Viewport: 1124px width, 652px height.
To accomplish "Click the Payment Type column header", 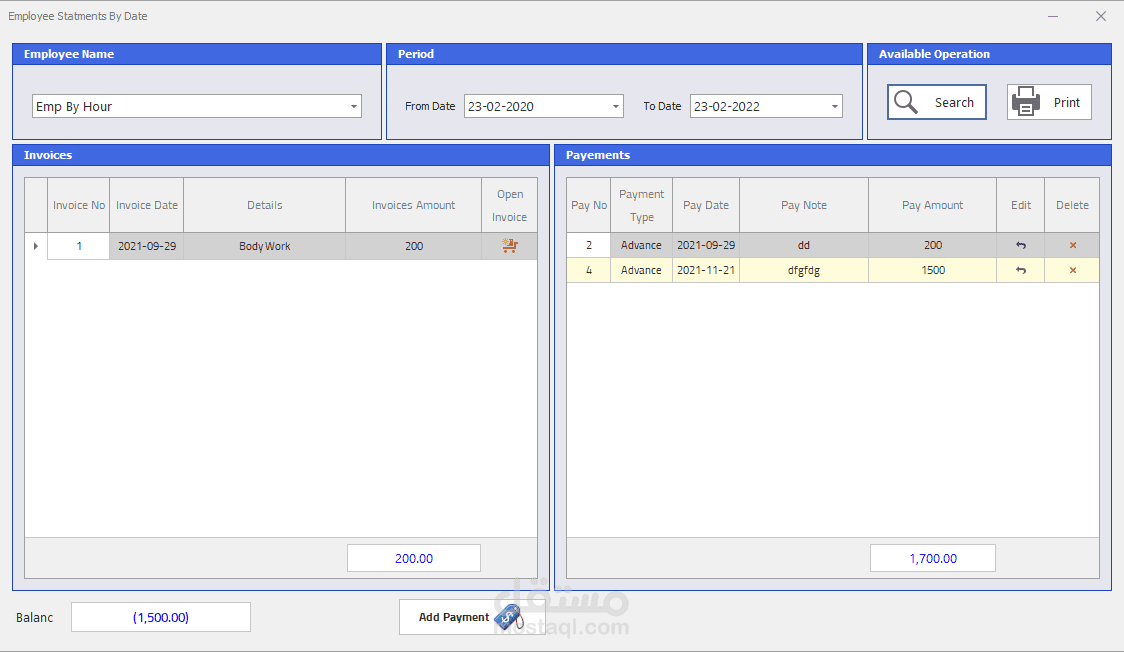I will coord(642,205).
